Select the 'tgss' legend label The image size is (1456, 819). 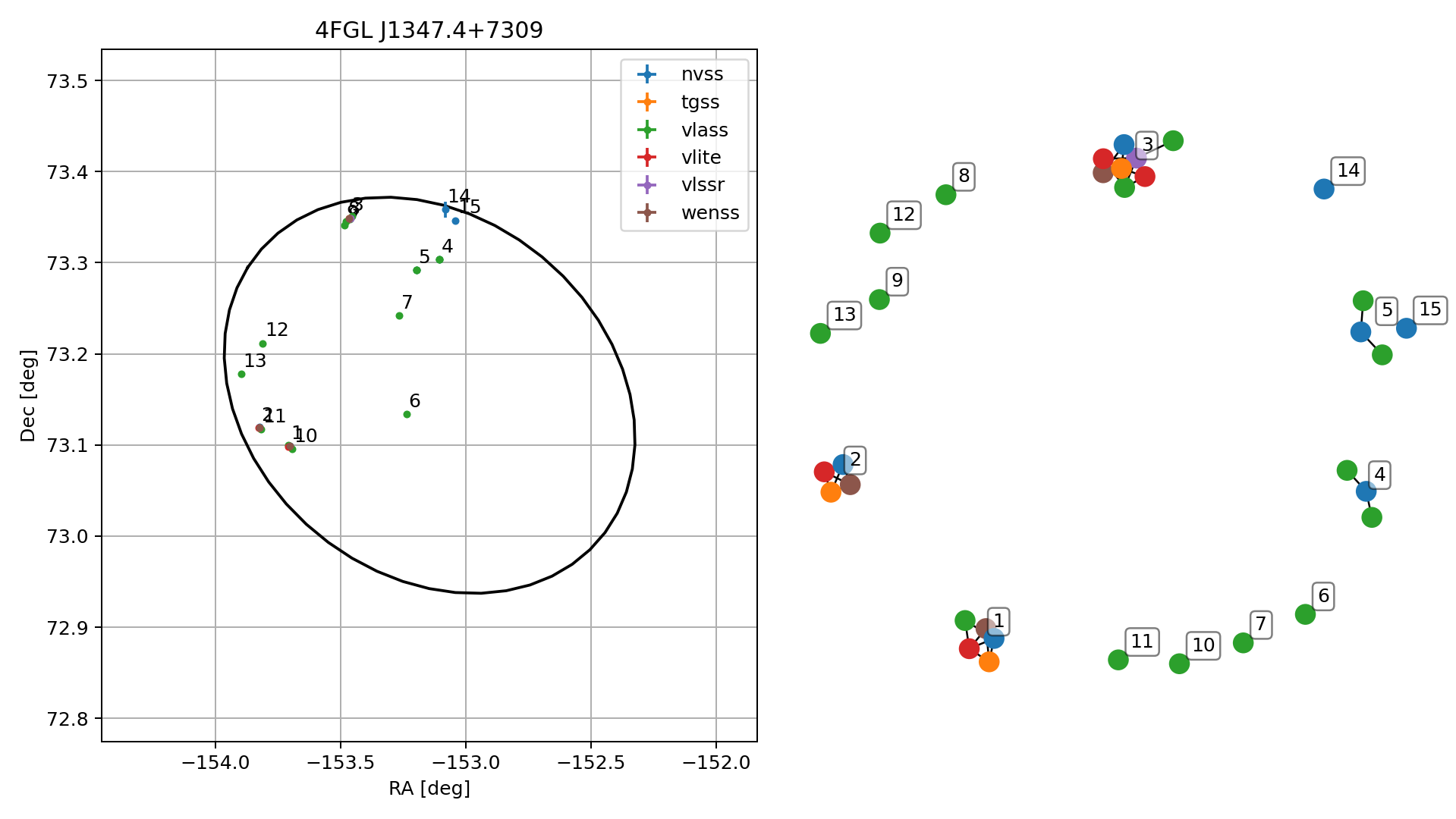pos(700,102)
